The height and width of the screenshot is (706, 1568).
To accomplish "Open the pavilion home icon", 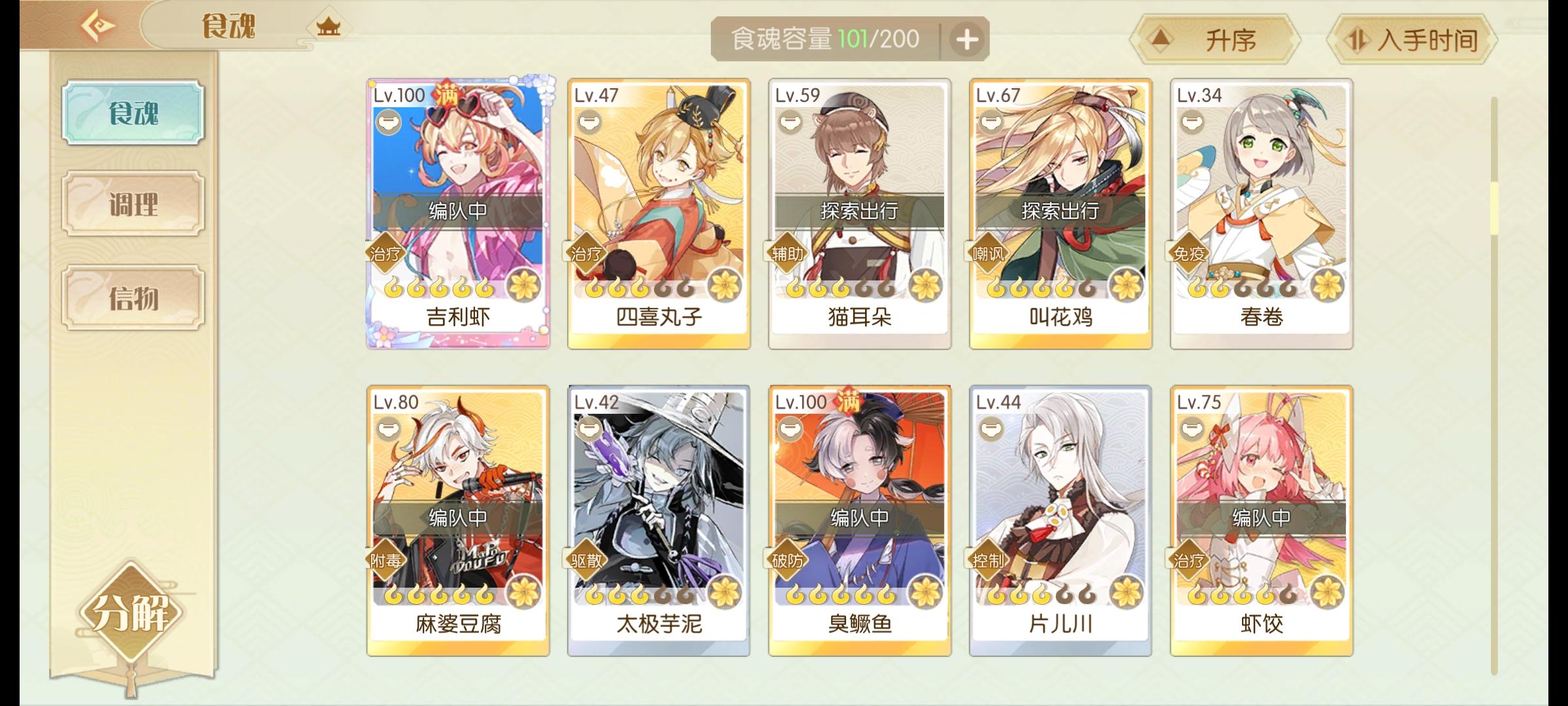I will click(328, 27).
